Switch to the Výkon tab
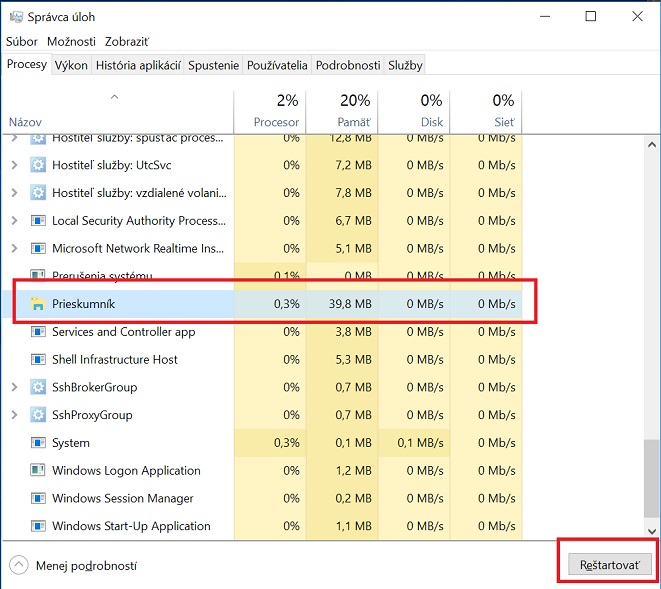This screenshot has width=661, height=589. 71,65
